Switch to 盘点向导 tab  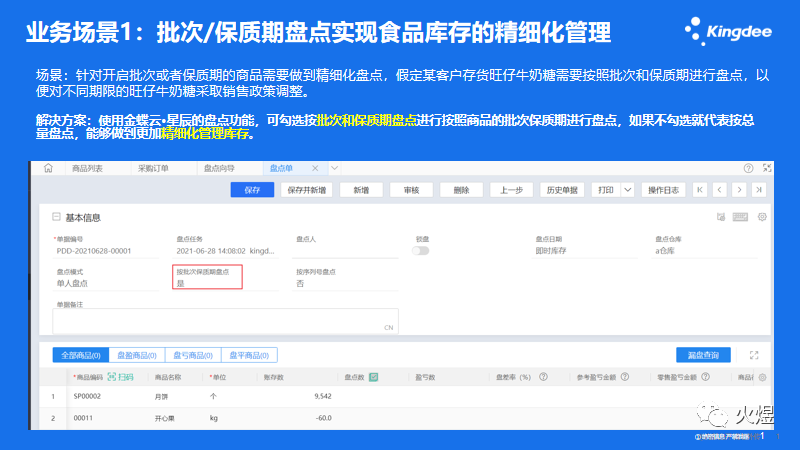(x=219, y=168)
